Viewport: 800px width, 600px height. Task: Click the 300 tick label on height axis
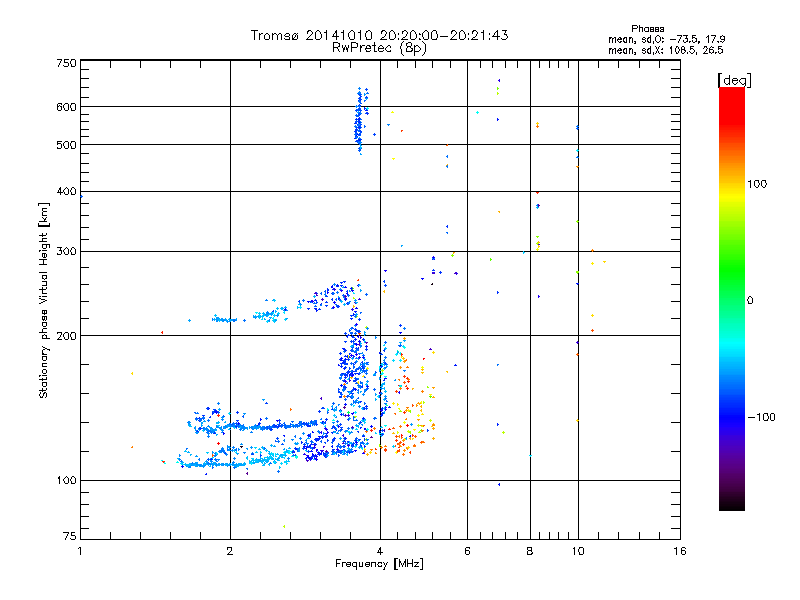click(66, 251)
